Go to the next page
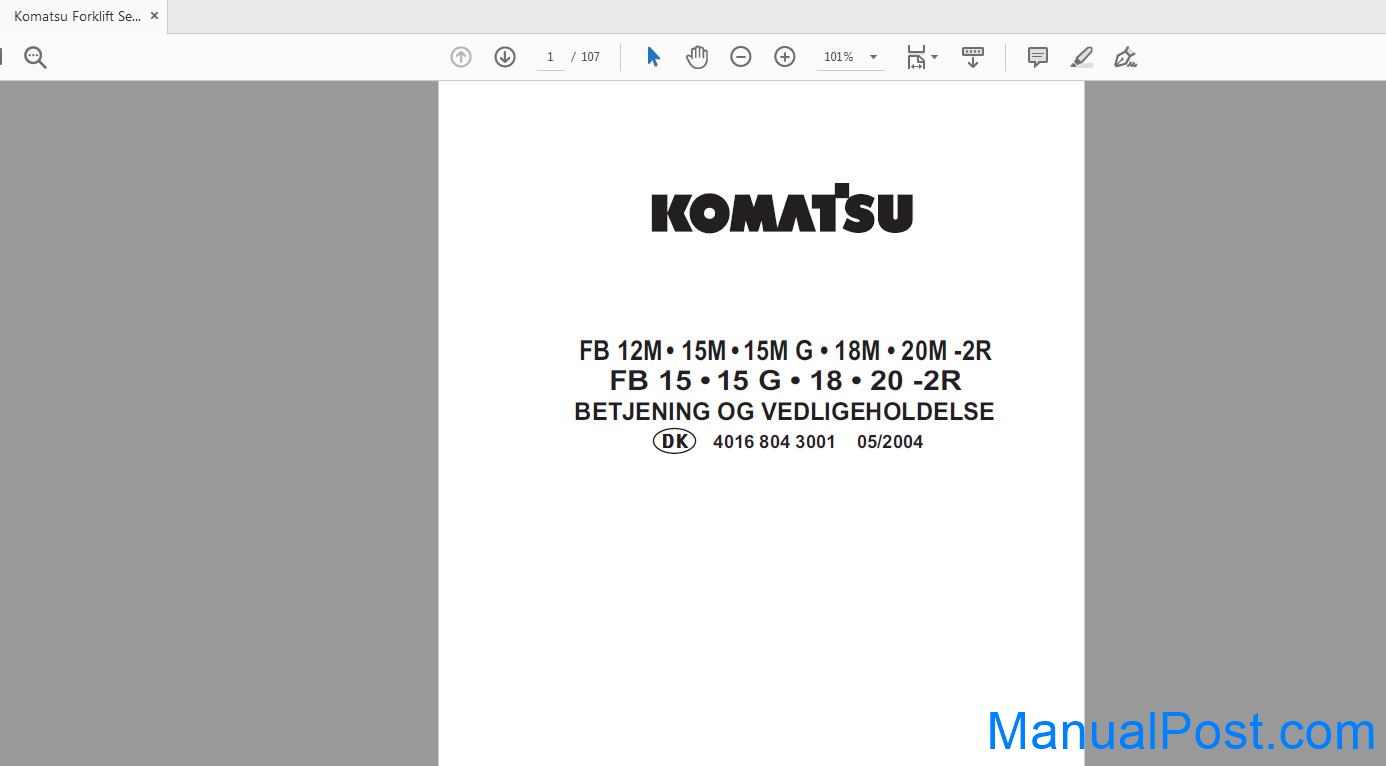The height and width of the screenshot is (766, 1386). 505,57
